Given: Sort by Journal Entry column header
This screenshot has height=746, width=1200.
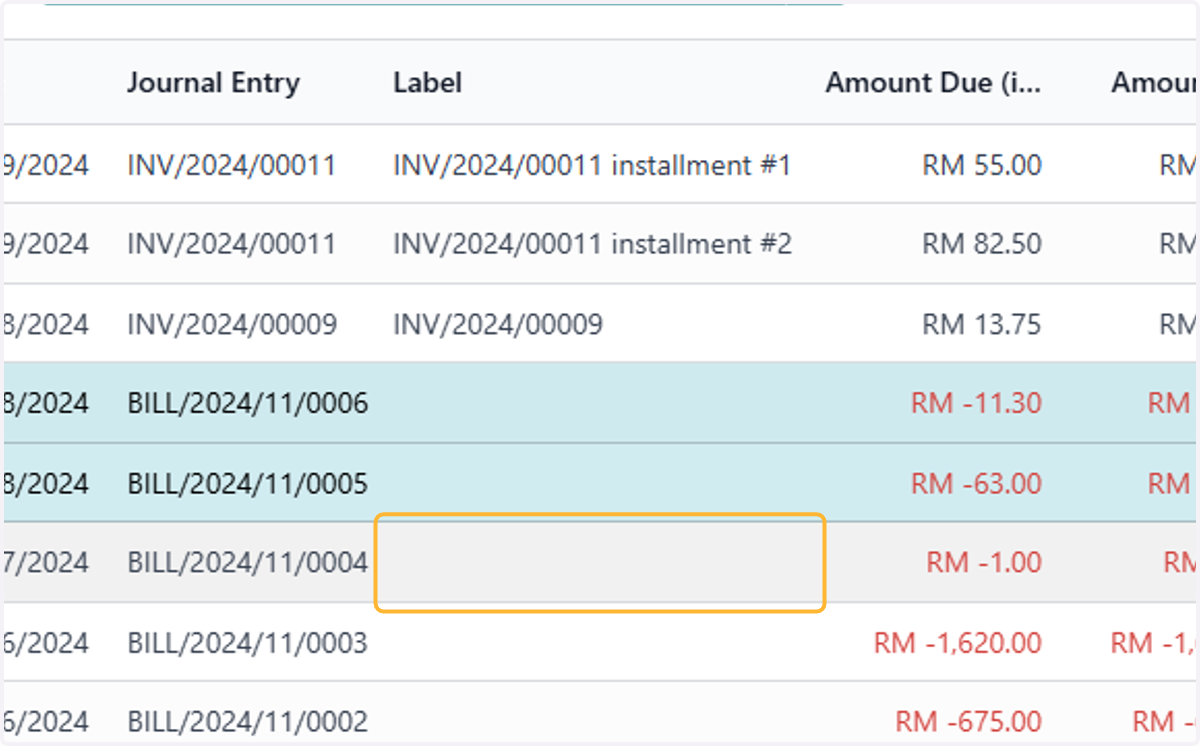Looking at the screenshot, I should [213, 83].
